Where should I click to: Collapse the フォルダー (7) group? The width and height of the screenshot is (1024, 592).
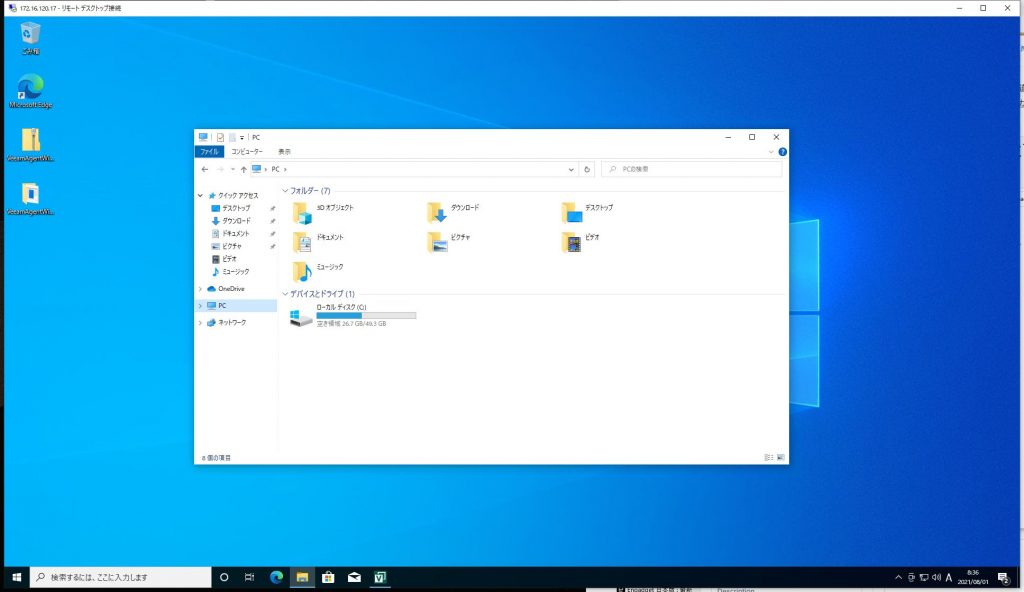coord(285,191)
